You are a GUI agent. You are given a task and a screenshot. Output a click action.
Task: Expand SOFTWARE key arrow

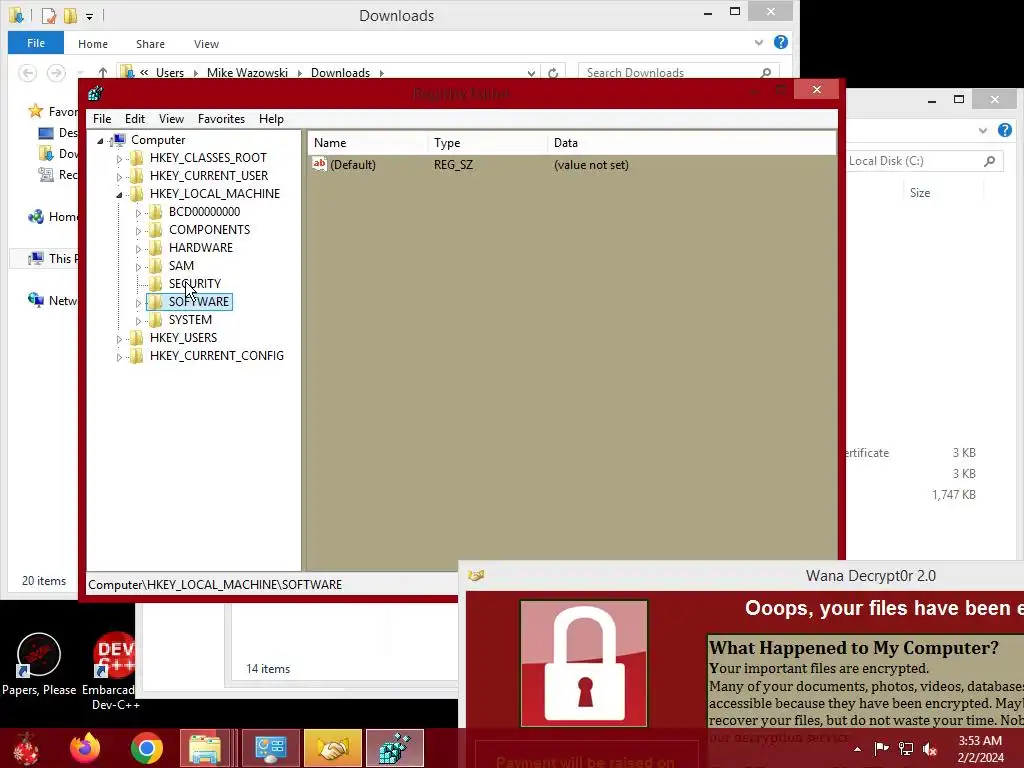click(138, 303)
